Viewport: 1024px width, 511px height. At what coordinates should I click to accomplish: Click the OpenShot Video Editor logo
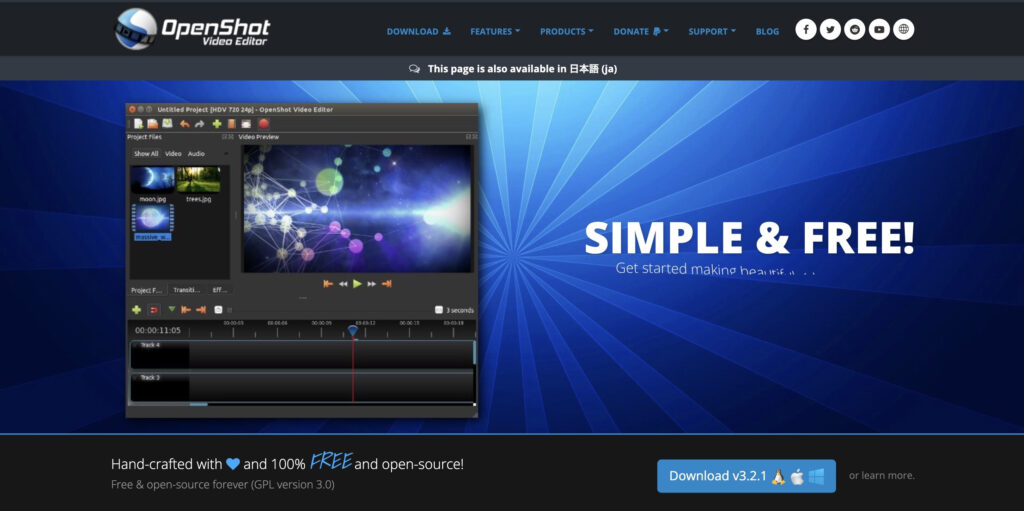coord(192,29)
